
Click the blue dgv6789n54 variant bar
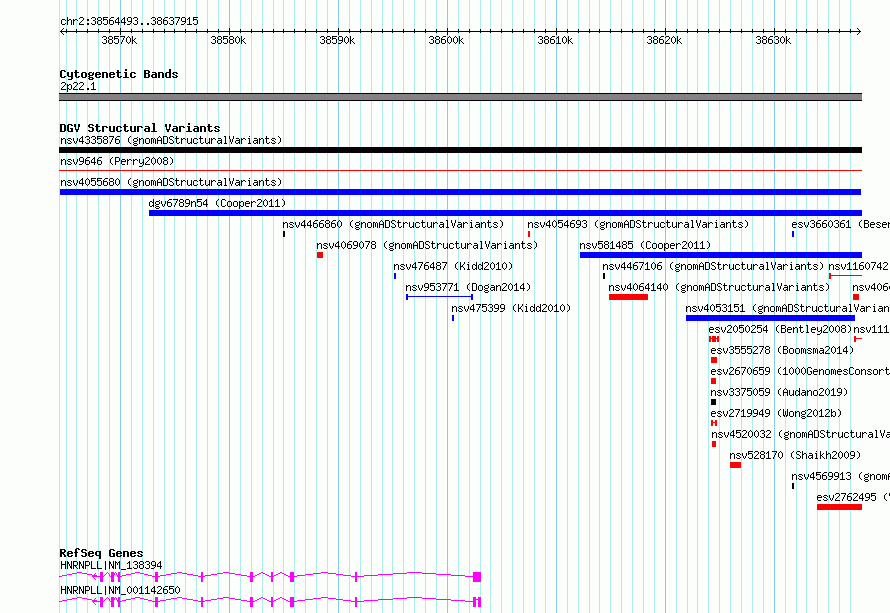[x=505, y=213]
